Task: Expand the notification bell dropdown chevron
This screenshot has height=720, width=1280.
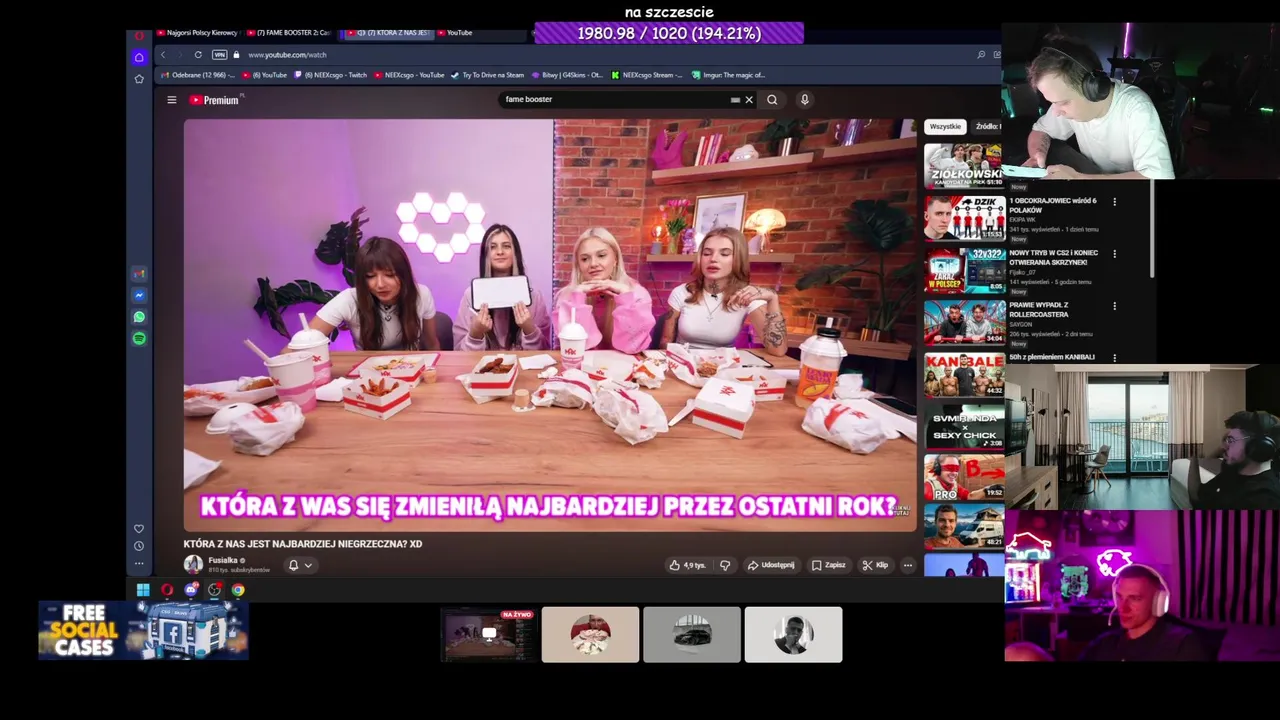Action: tap(308, 565)
